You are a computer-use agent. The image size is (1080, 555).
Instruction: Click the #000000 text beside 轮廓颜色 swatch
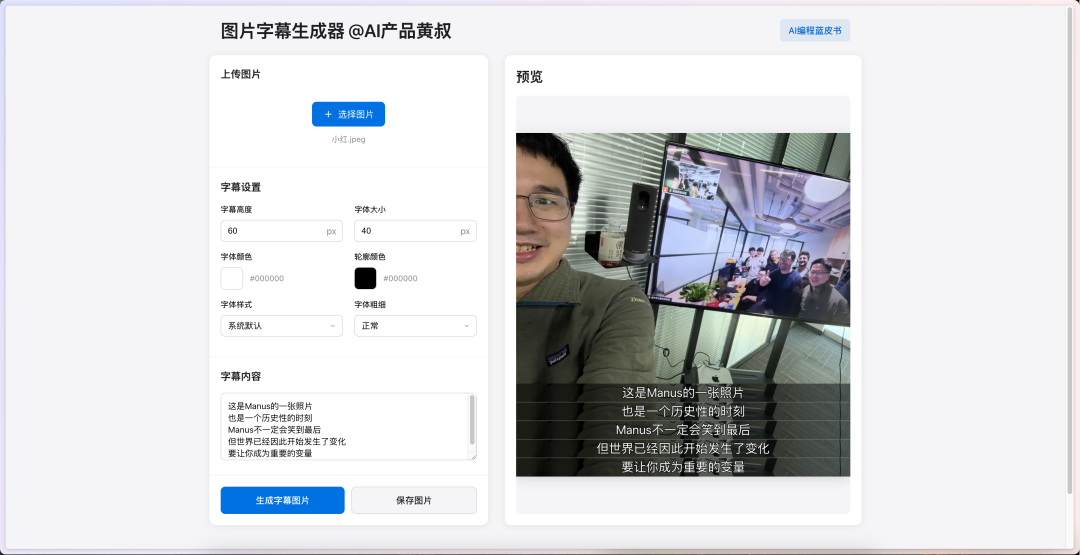[400, 279]
